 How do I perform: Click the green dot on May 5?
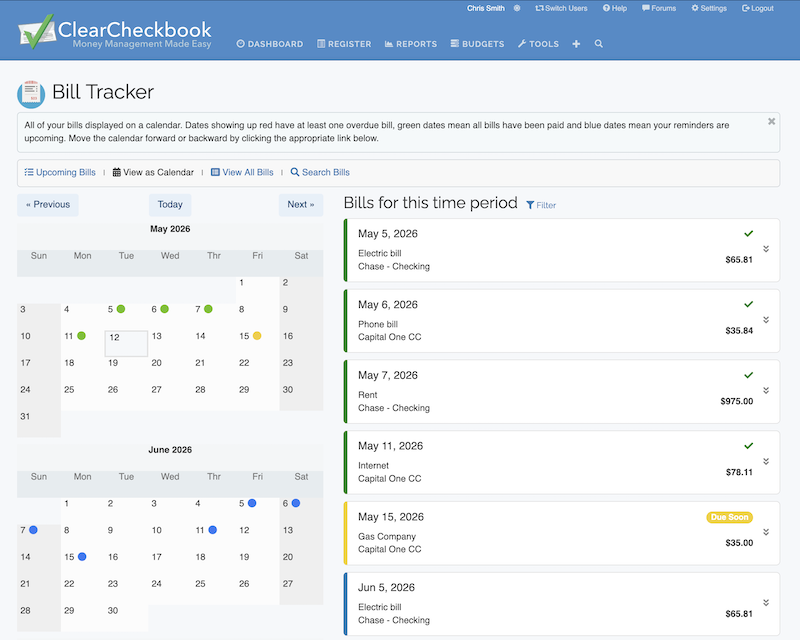click(x=121, y=309)
